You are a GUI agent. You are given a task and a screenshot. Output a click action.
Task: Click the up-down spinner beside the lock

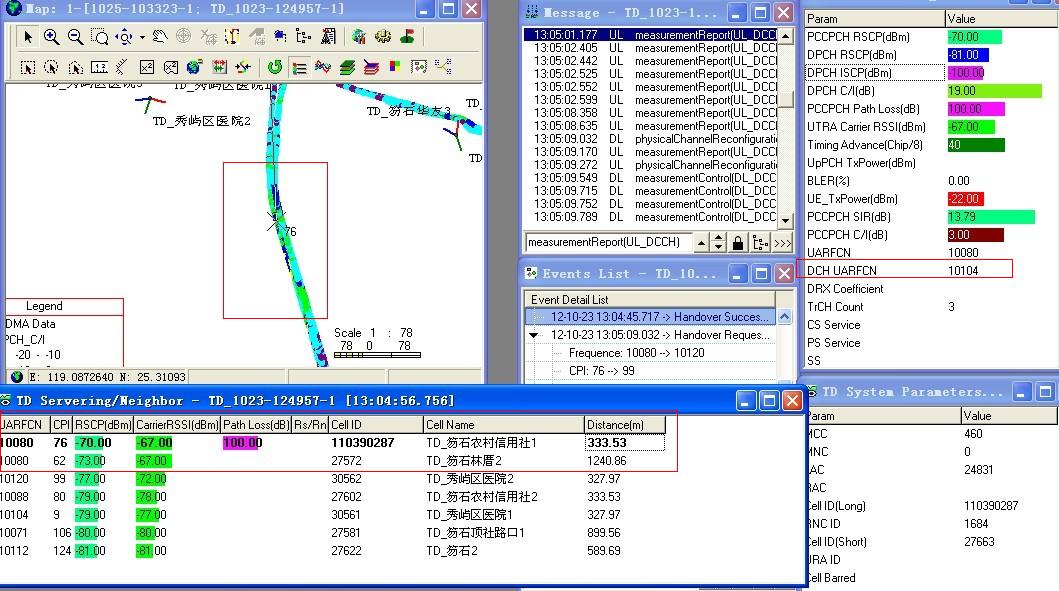click(719, 242)
